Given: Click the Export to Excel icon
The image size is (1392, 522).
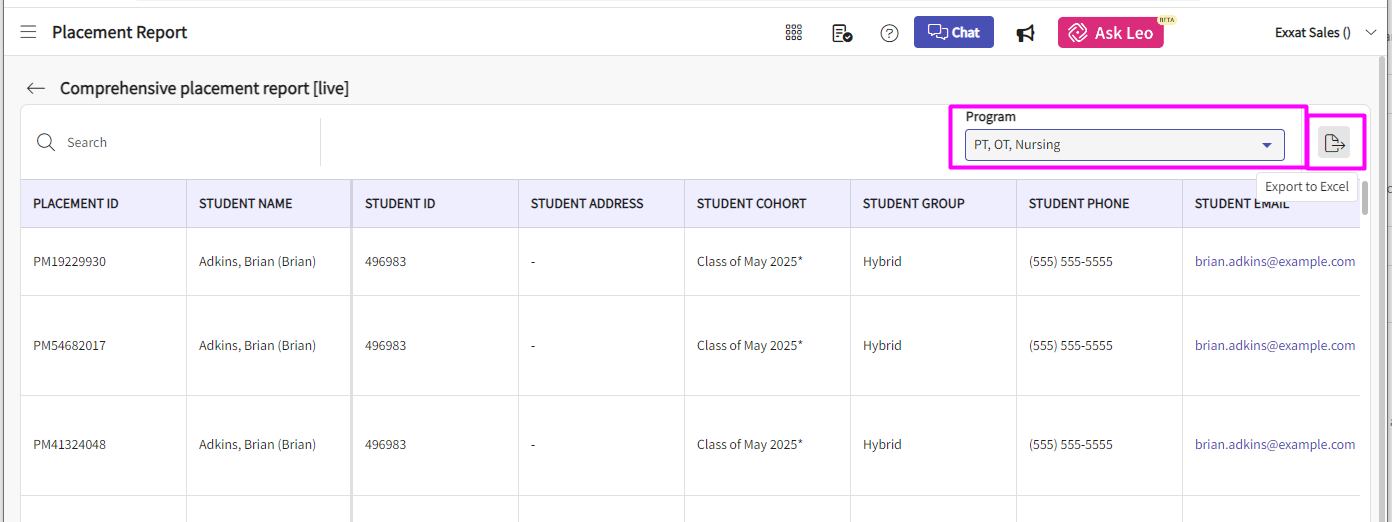Looking at the screenshot, I should point(1334,143).
